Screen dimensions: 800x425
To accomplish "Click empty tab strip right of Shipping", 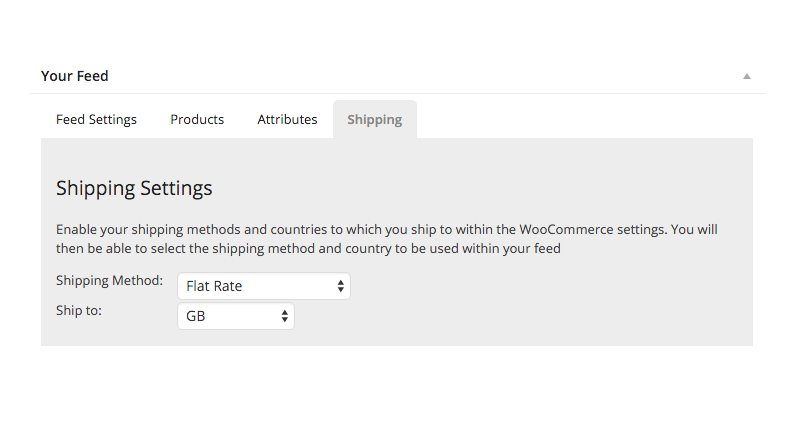I will [590, 119].
